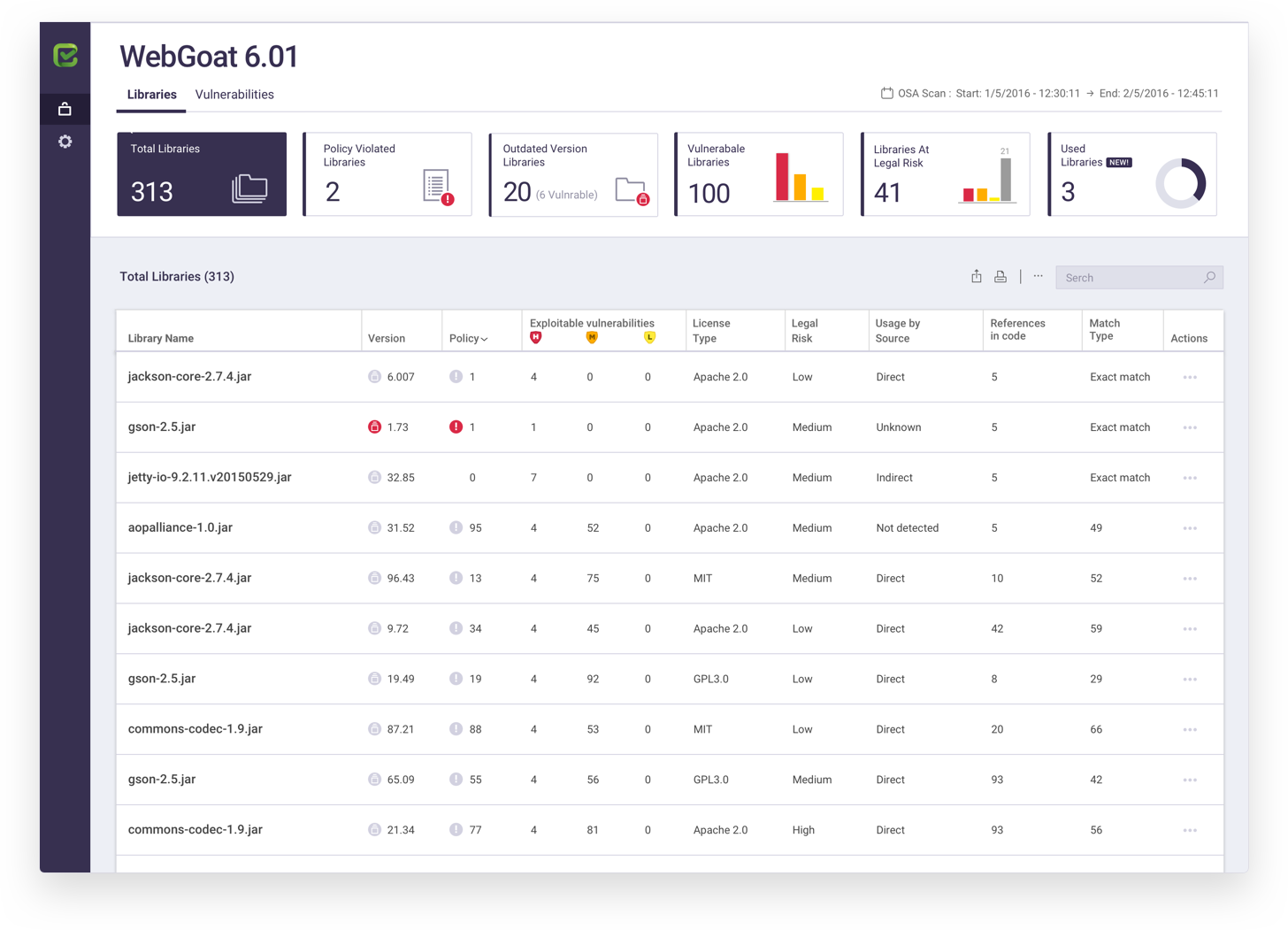
Task: Click the Legal Risk column header
Action: click(x=805, y=331)
